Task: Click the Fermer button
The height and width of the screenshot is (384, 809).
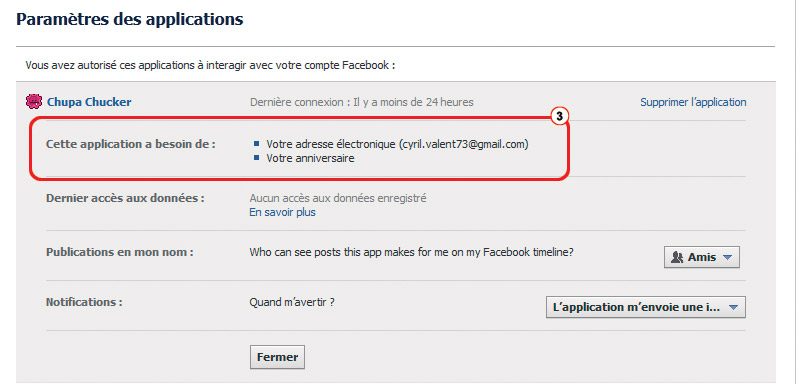Action: (278, 357)
